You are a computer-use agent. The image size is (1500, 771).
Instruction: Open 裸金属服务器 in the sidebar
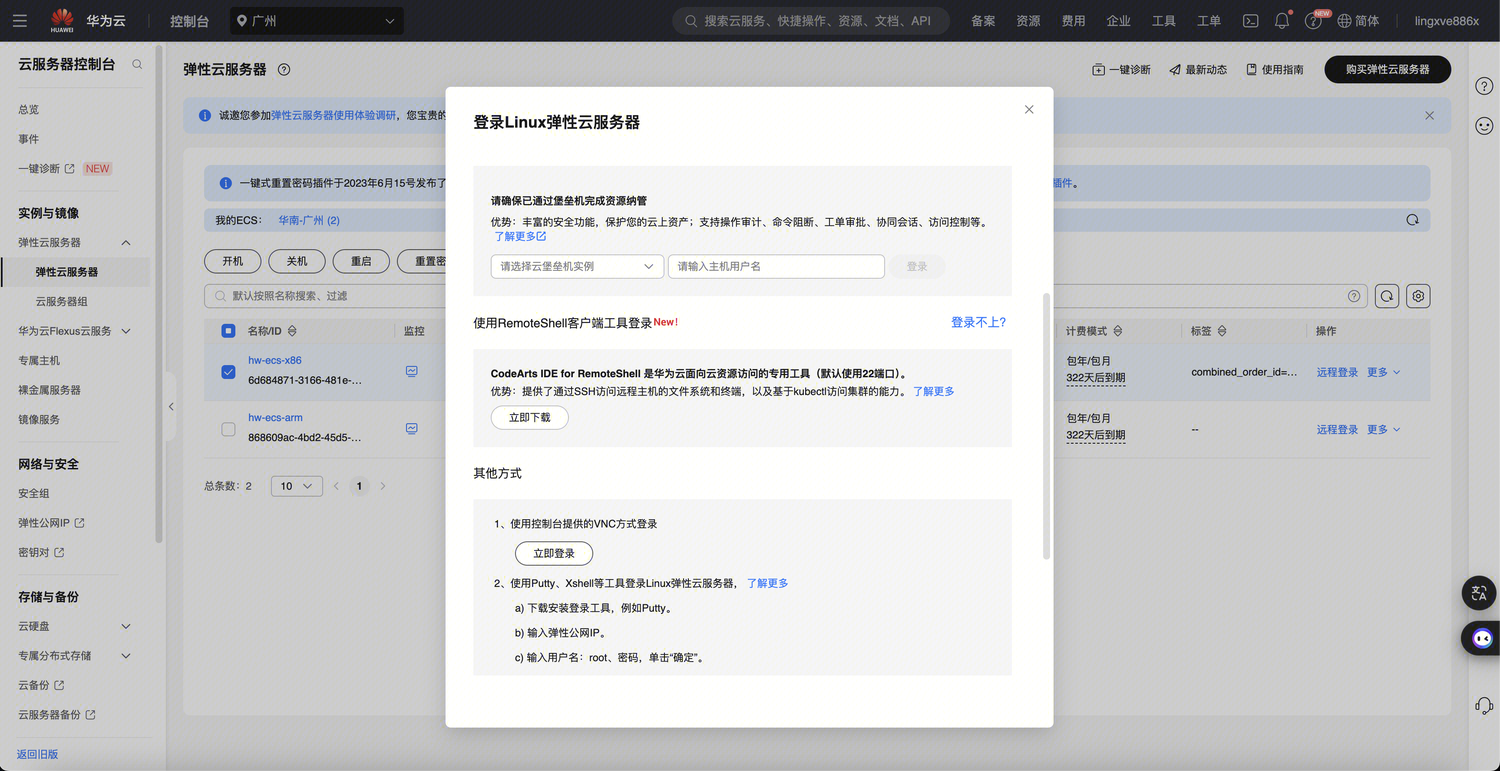[49, 390]
